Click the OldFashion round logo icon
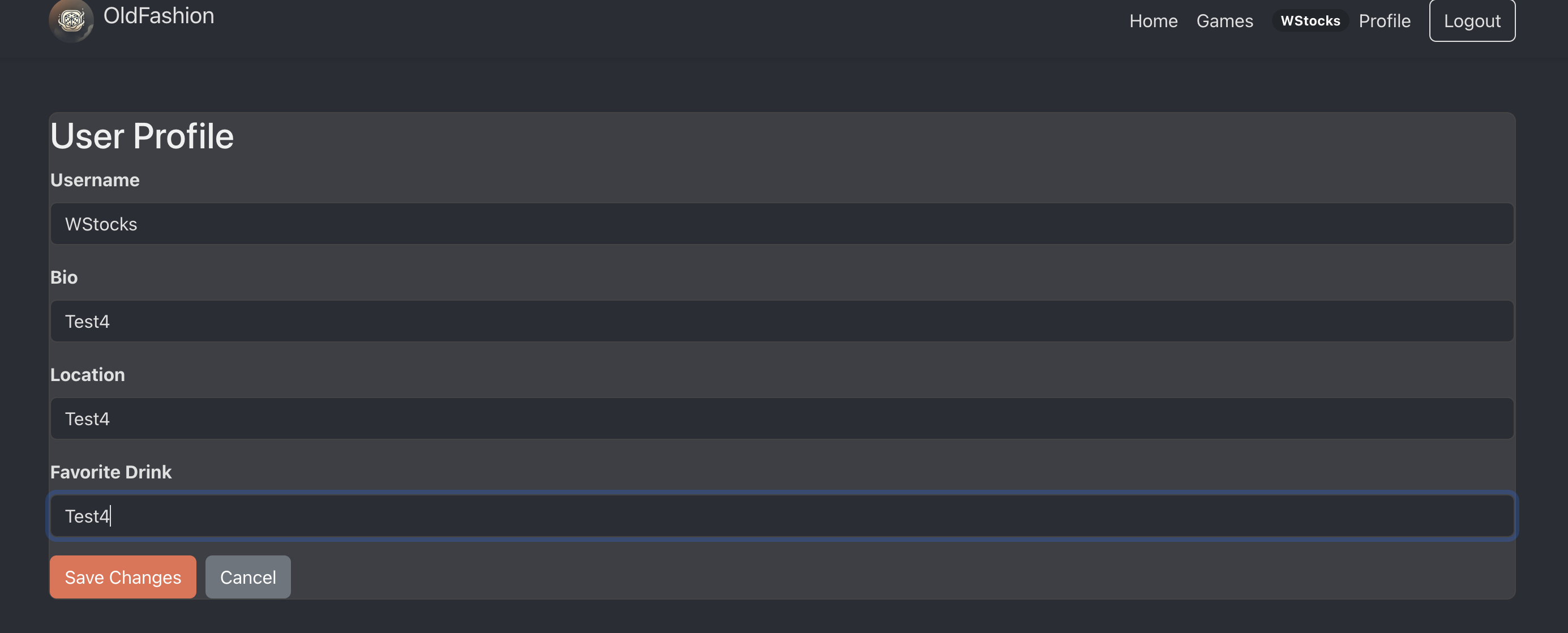This screenshot has height=633, width=1568. pos(71,20)
